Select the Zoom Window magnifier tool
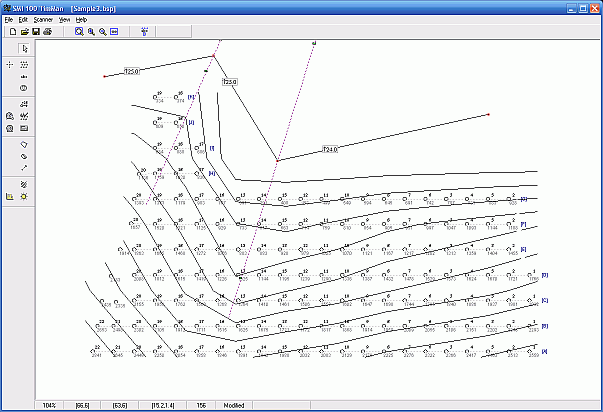 (x=79, y=32)
